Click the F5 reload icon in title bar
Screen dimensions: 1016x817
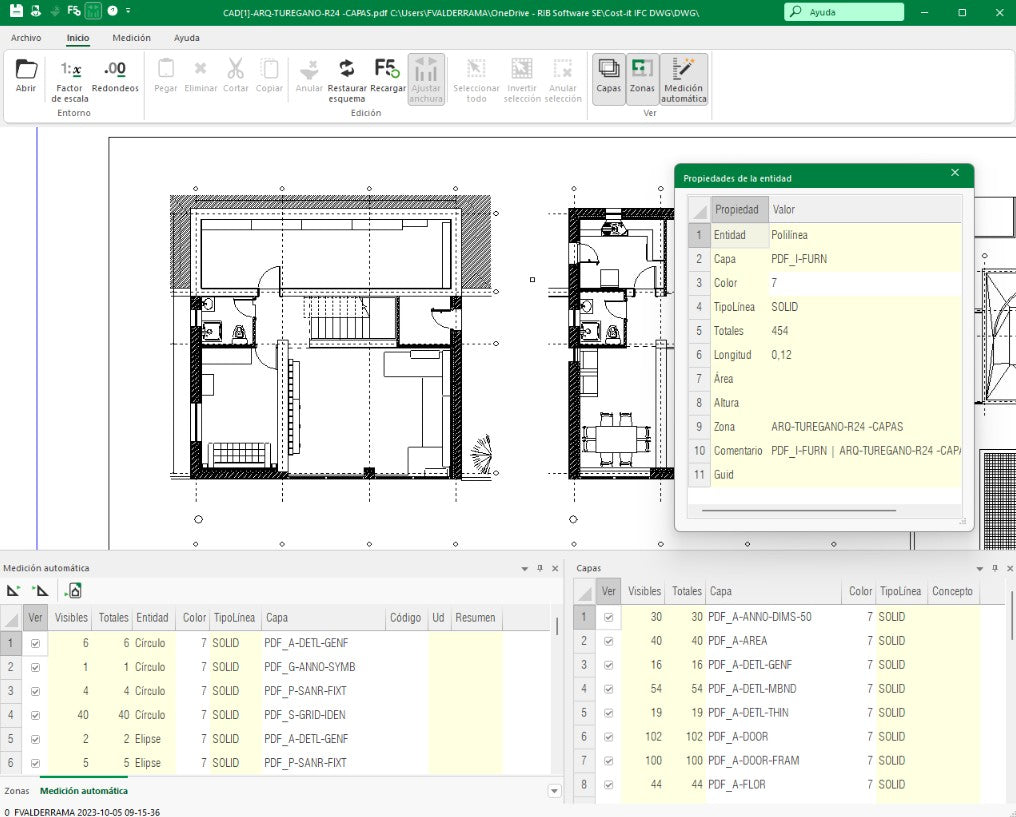tap(74, 10)
